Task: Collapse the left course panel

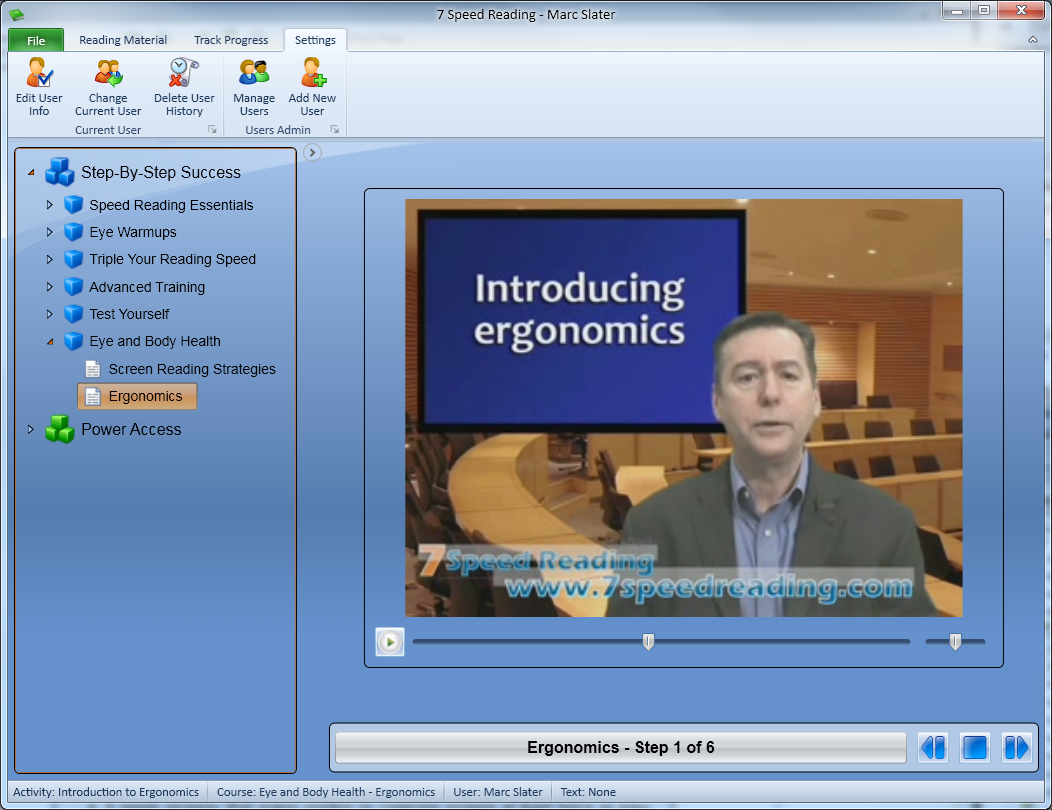Action: (x=312, y=153)
